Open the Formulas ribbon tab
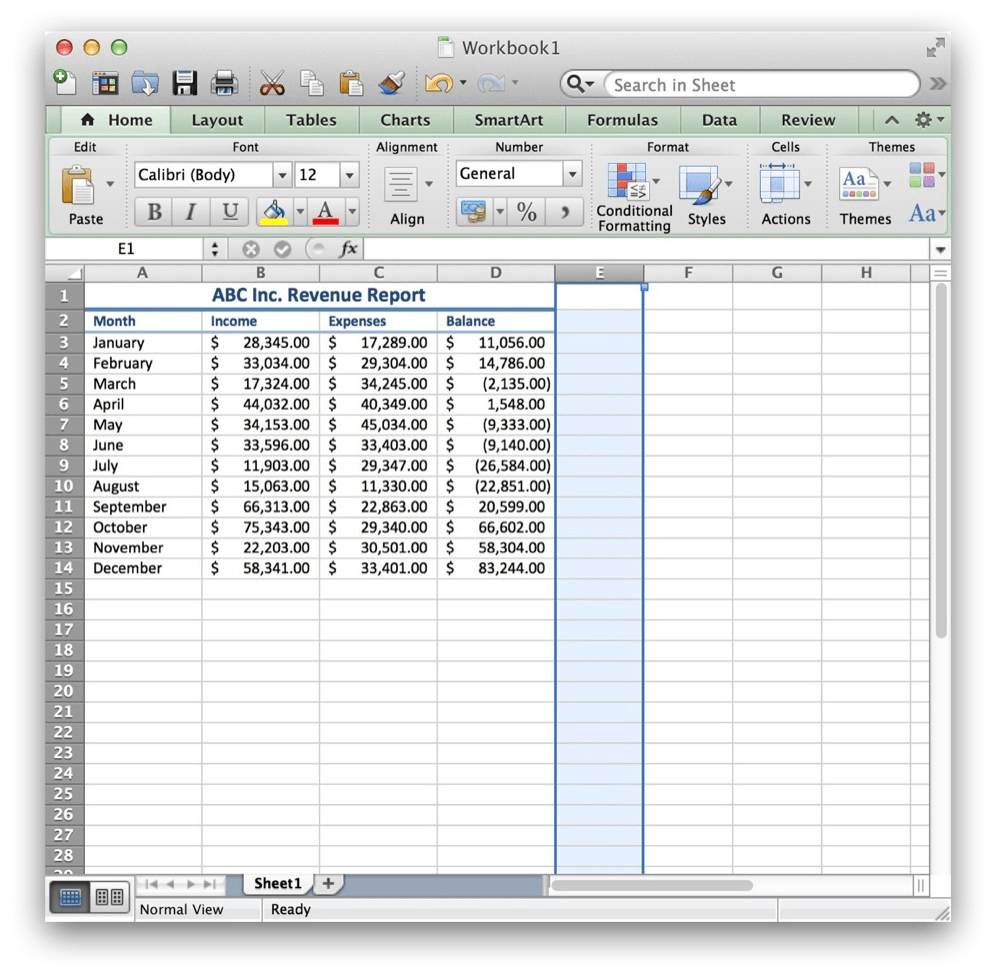The width and height of the screenshot is (1000, 974). coord(622,120)
